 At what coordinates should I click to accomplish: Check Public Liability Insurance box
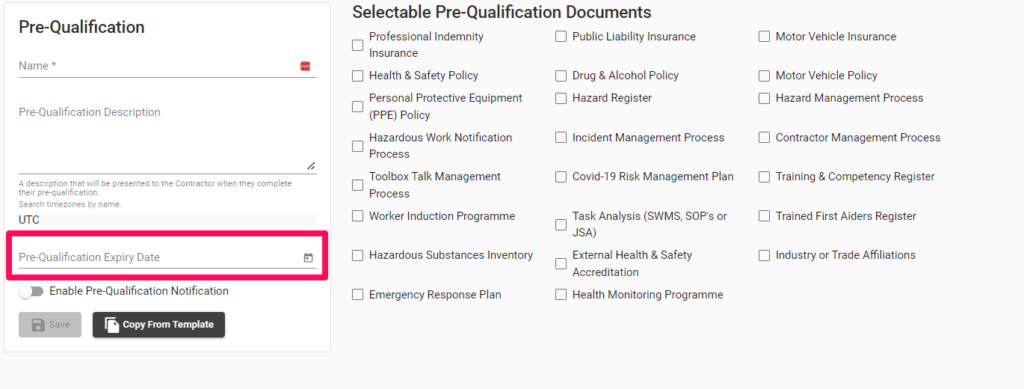pos(560,37)
